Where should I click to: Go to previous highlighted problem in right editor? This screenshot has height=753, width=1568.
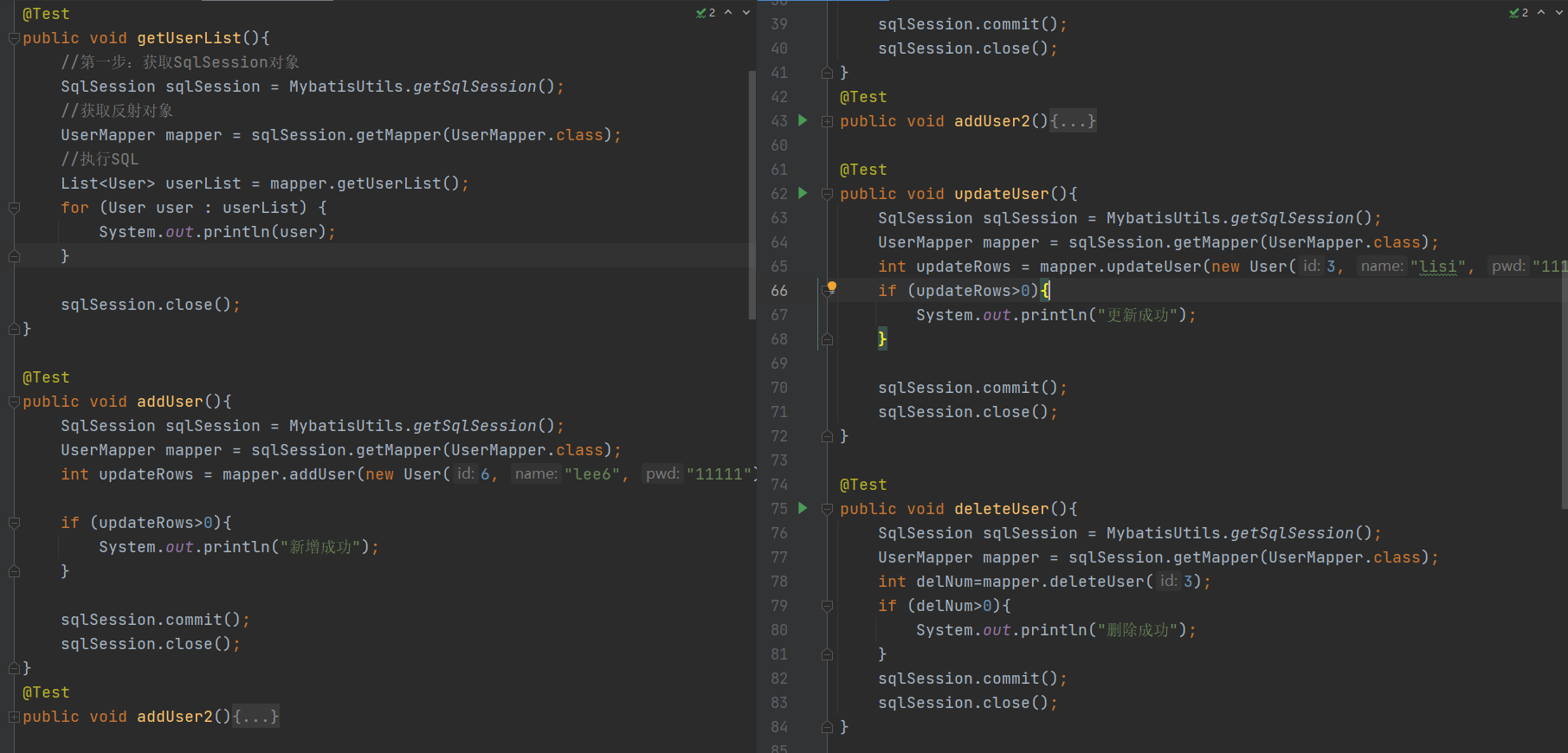coord(1541,12)
